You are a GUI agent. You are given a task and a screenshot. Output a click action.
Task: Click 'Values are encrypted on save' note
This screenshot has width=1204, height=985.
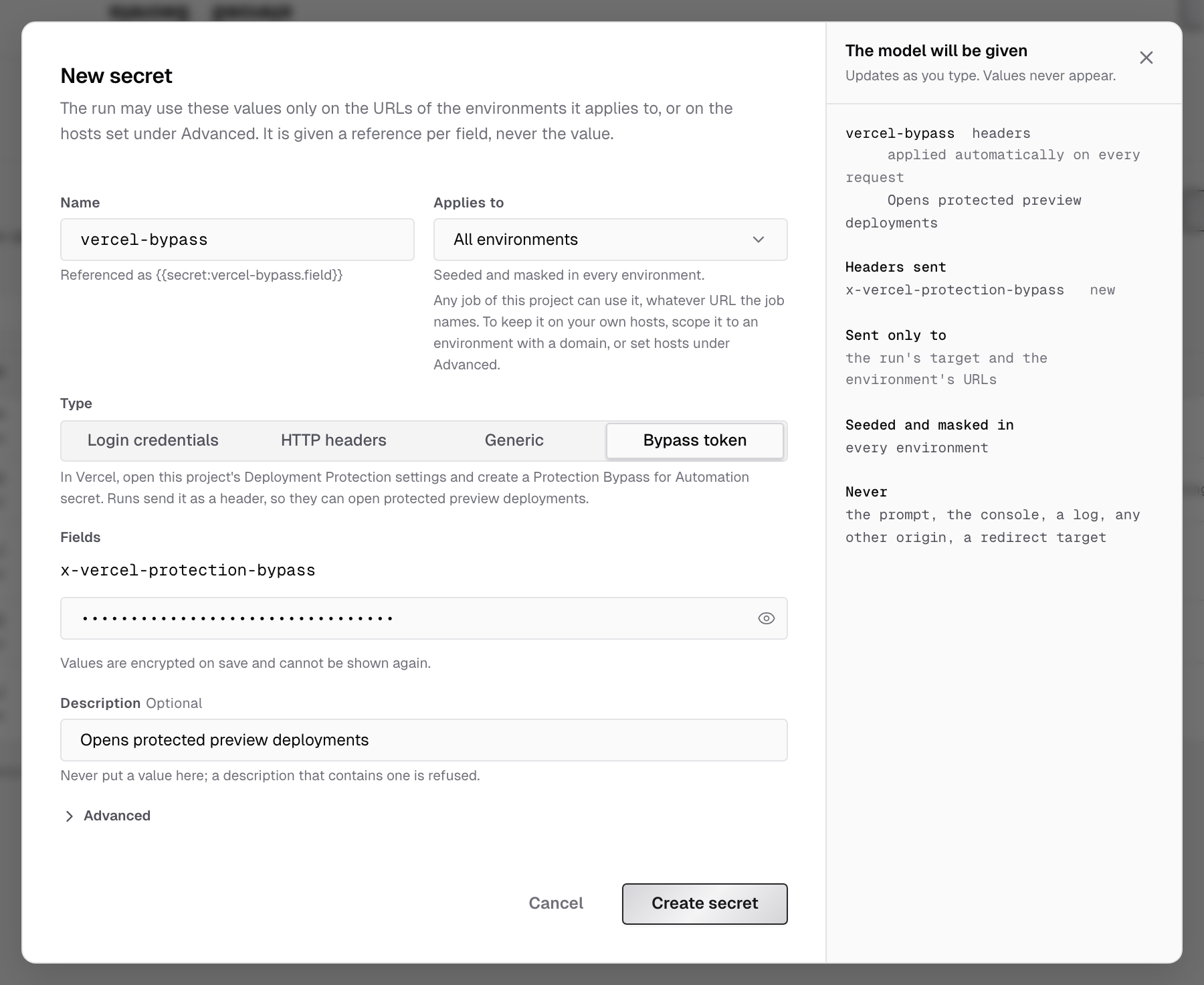pyautogui.click(x=245, y=663)
